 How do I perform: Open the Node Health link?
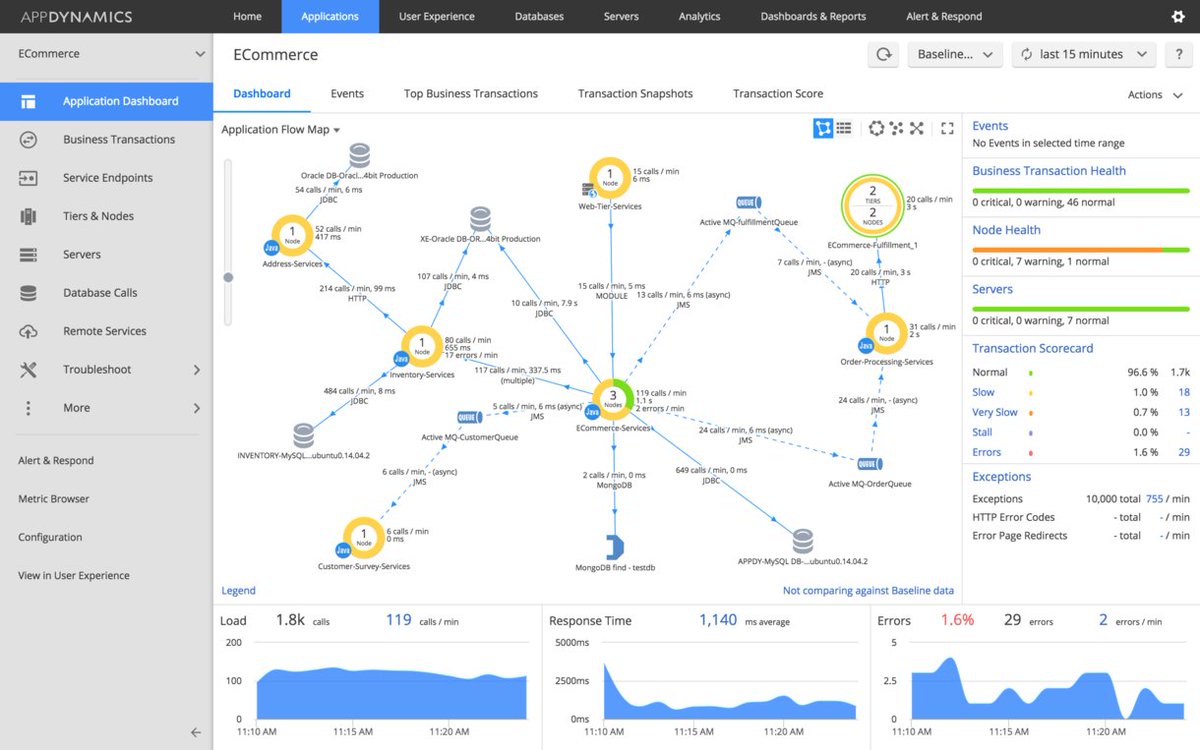(x=1006, y=230)
